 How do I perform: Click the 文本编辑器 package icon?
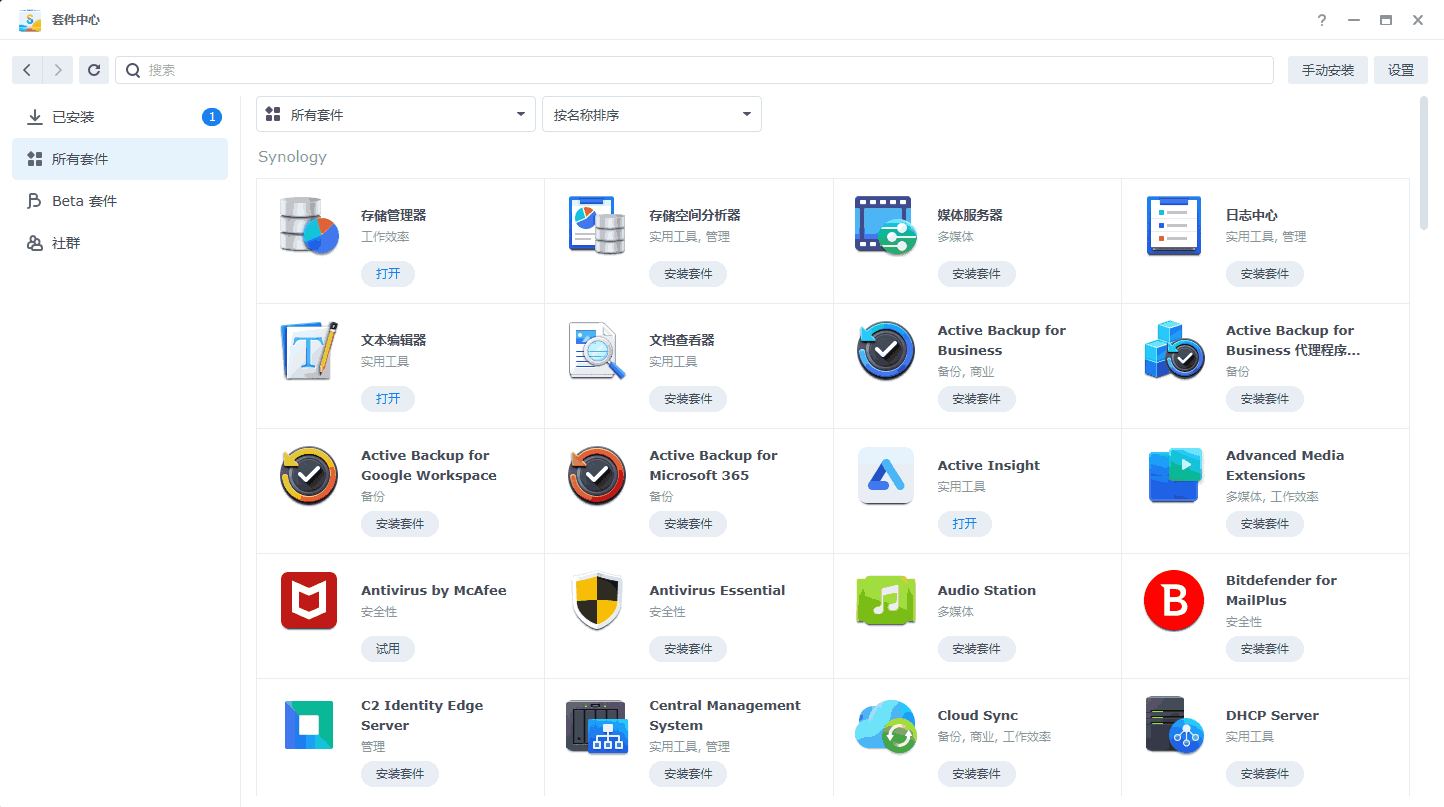click(x=309, y=350)
